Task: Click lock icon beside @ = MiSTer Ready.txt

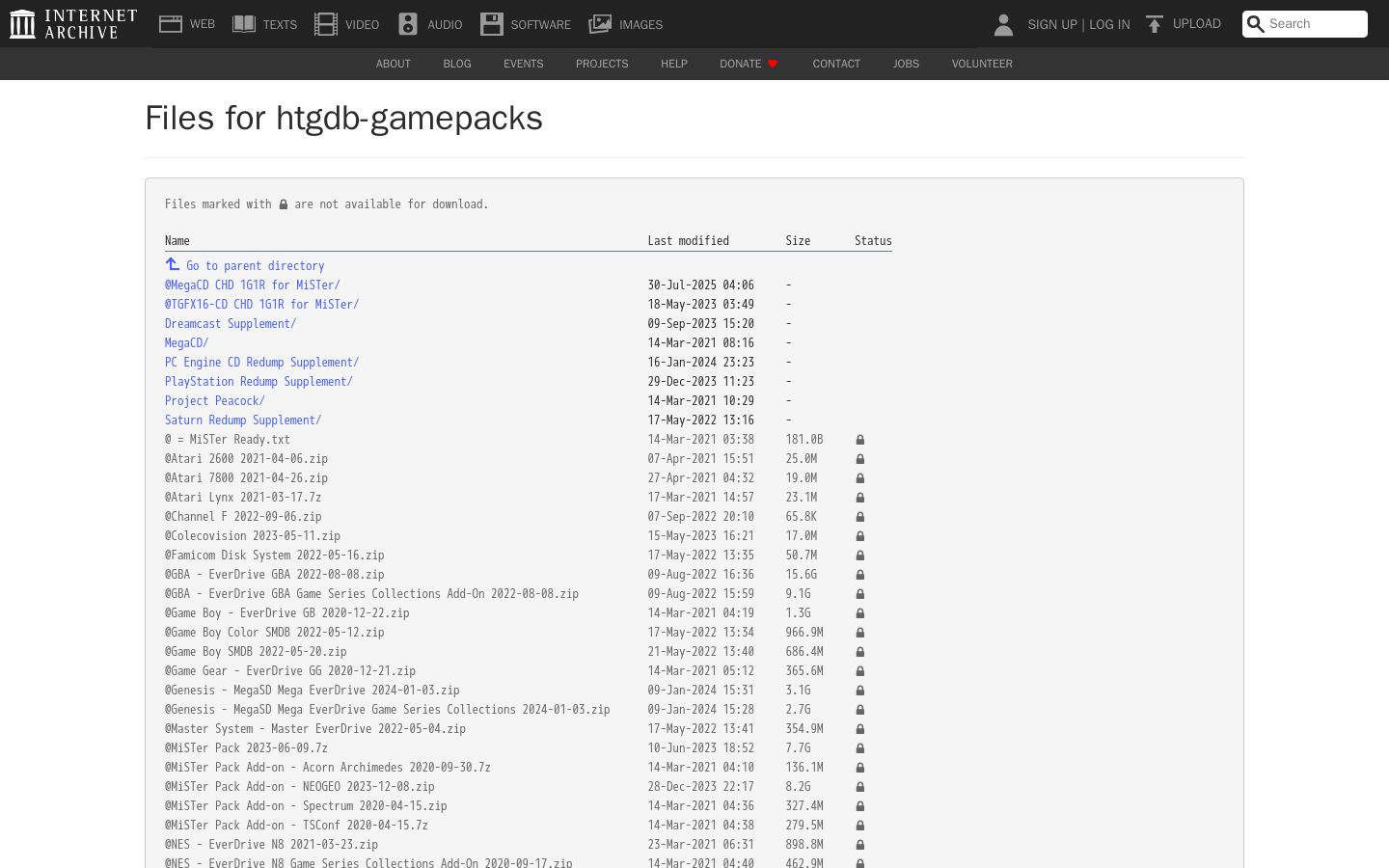Action: pyautogui.click(x=860, y=440)
